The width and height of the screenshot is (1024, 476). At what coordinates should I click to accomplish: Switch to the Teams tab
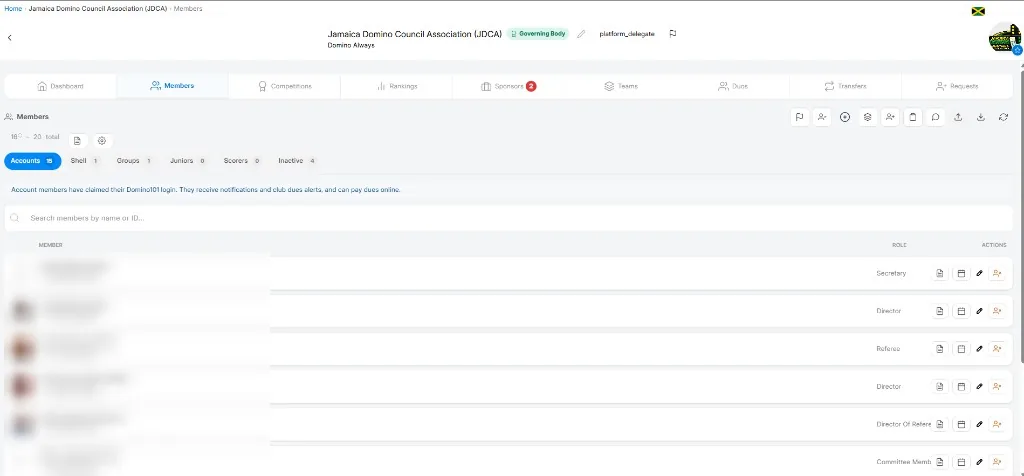tap(620, 86)
